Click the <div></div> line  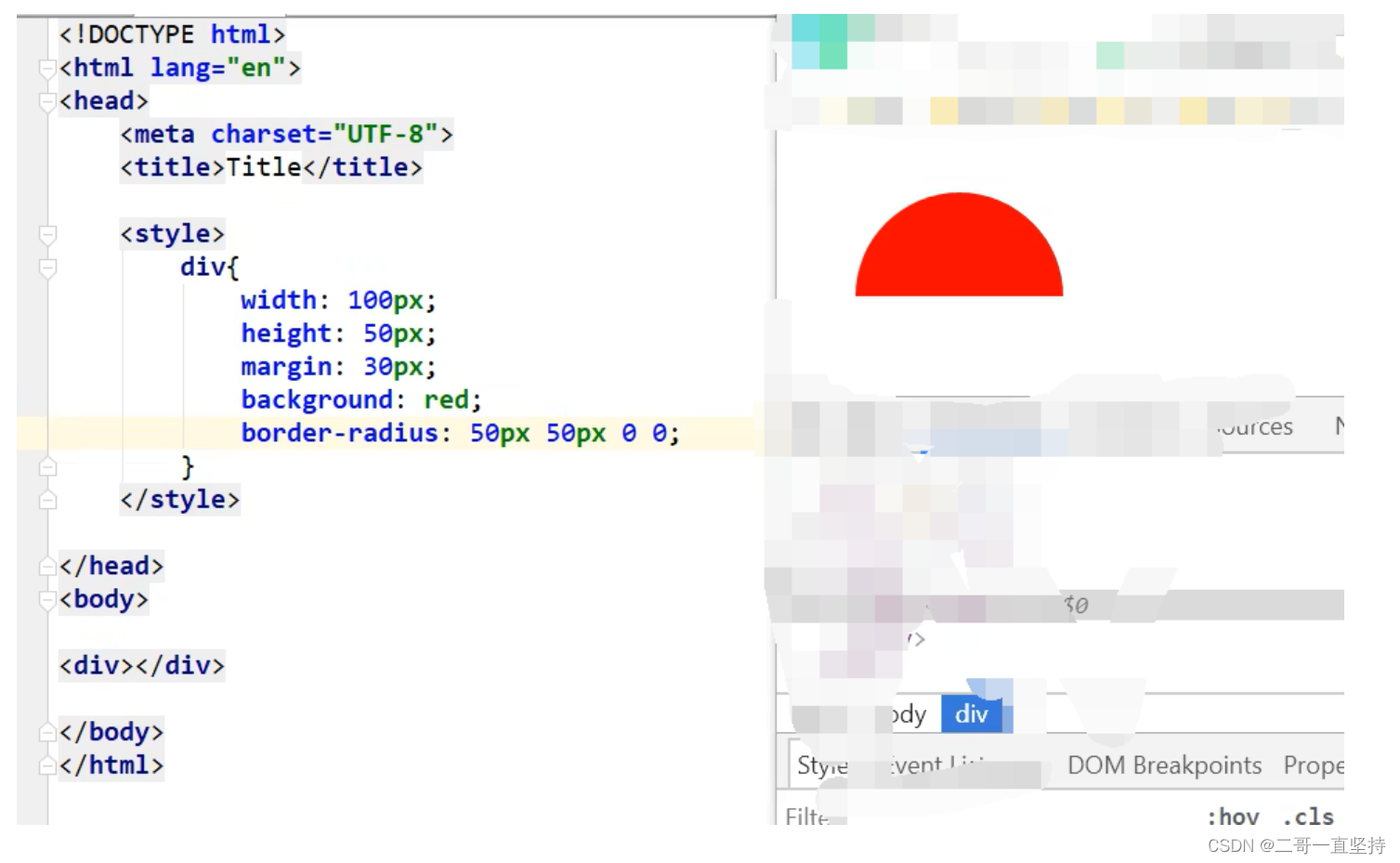point(141,665)
